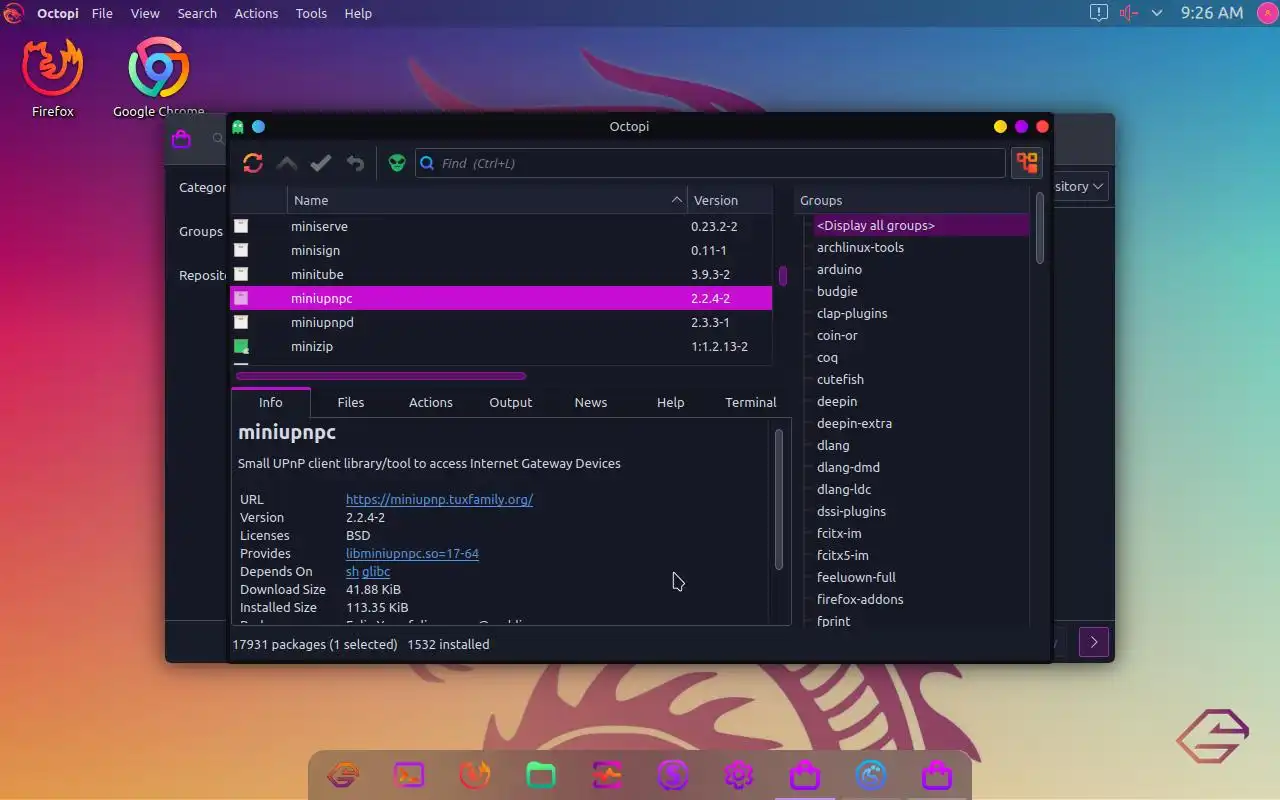Open the settings gear icon in dock

739,775
